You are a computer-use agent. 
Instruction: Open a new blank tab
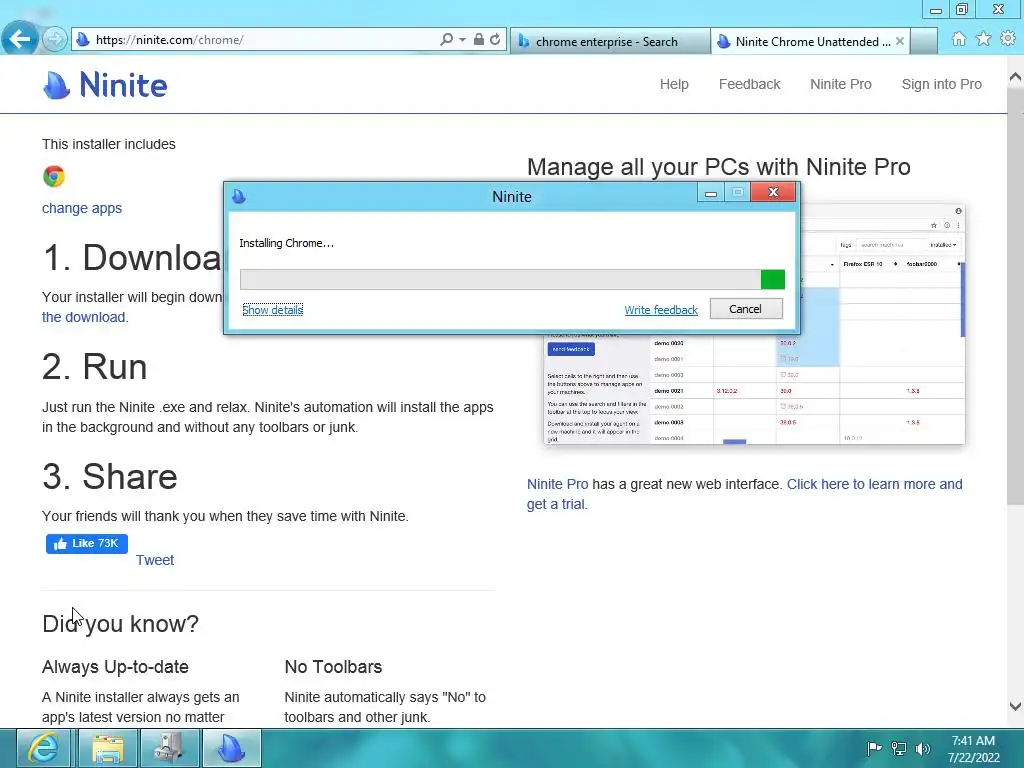(923, 42)
